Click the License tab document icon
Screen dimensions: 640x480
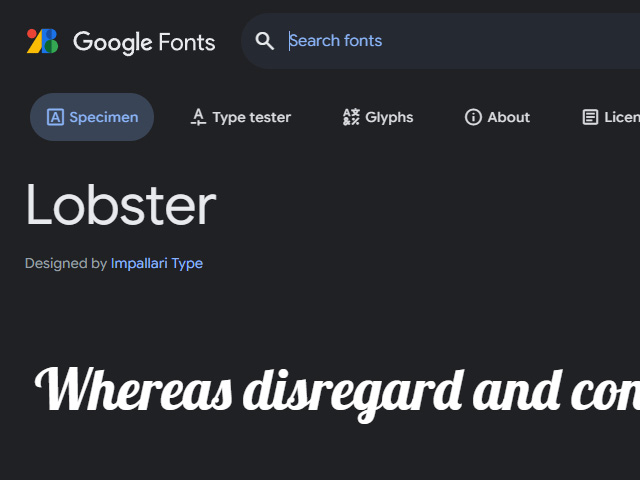click(590, 117)
